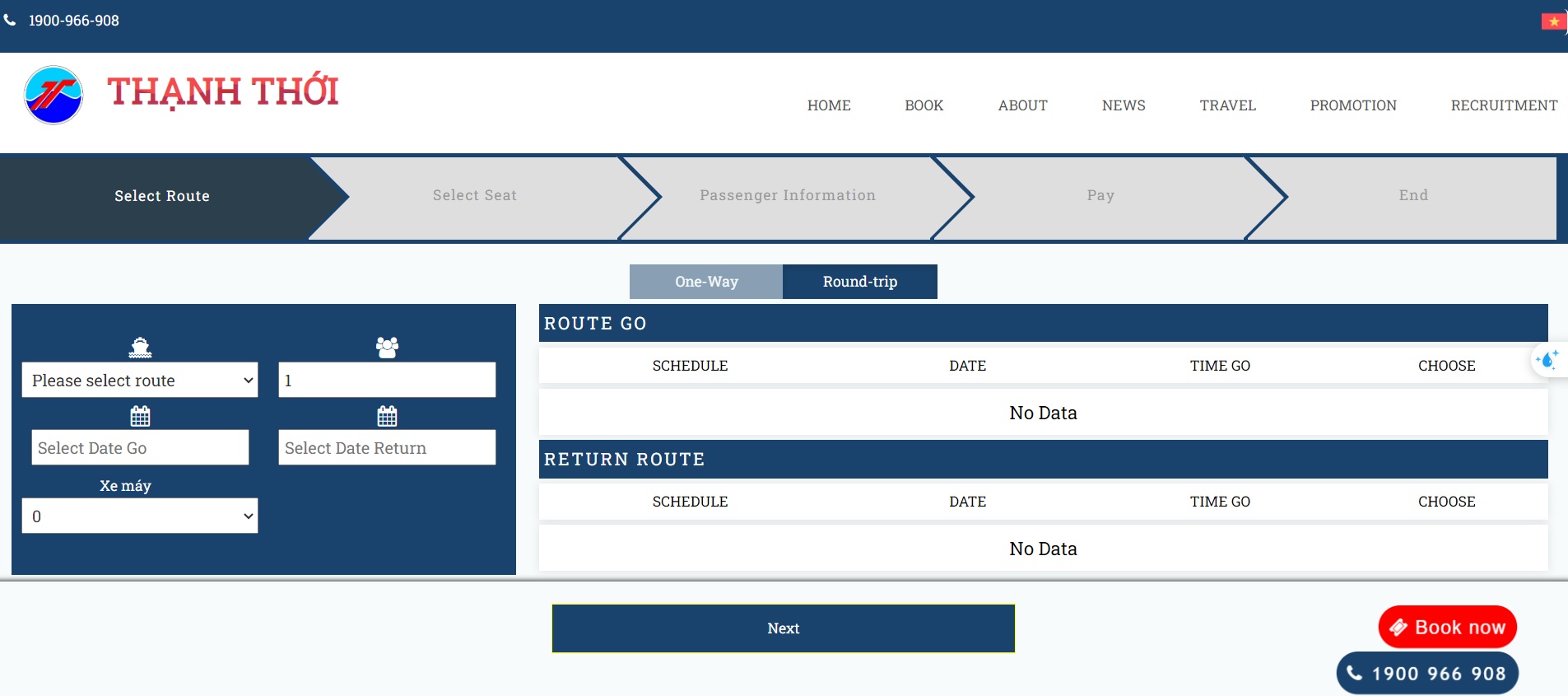Viewport: 1568px width, 696px height.
Task: Click the red Book now button
Action: pos(1447,628)
